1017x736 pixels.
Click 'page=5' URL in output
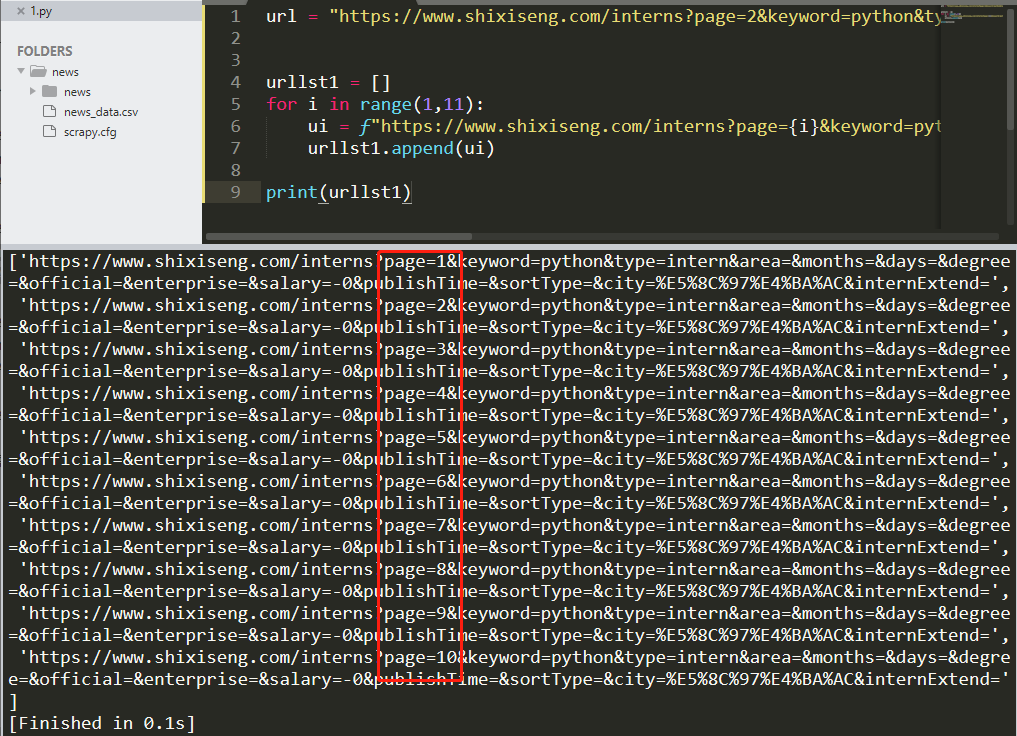coord(416,438)
